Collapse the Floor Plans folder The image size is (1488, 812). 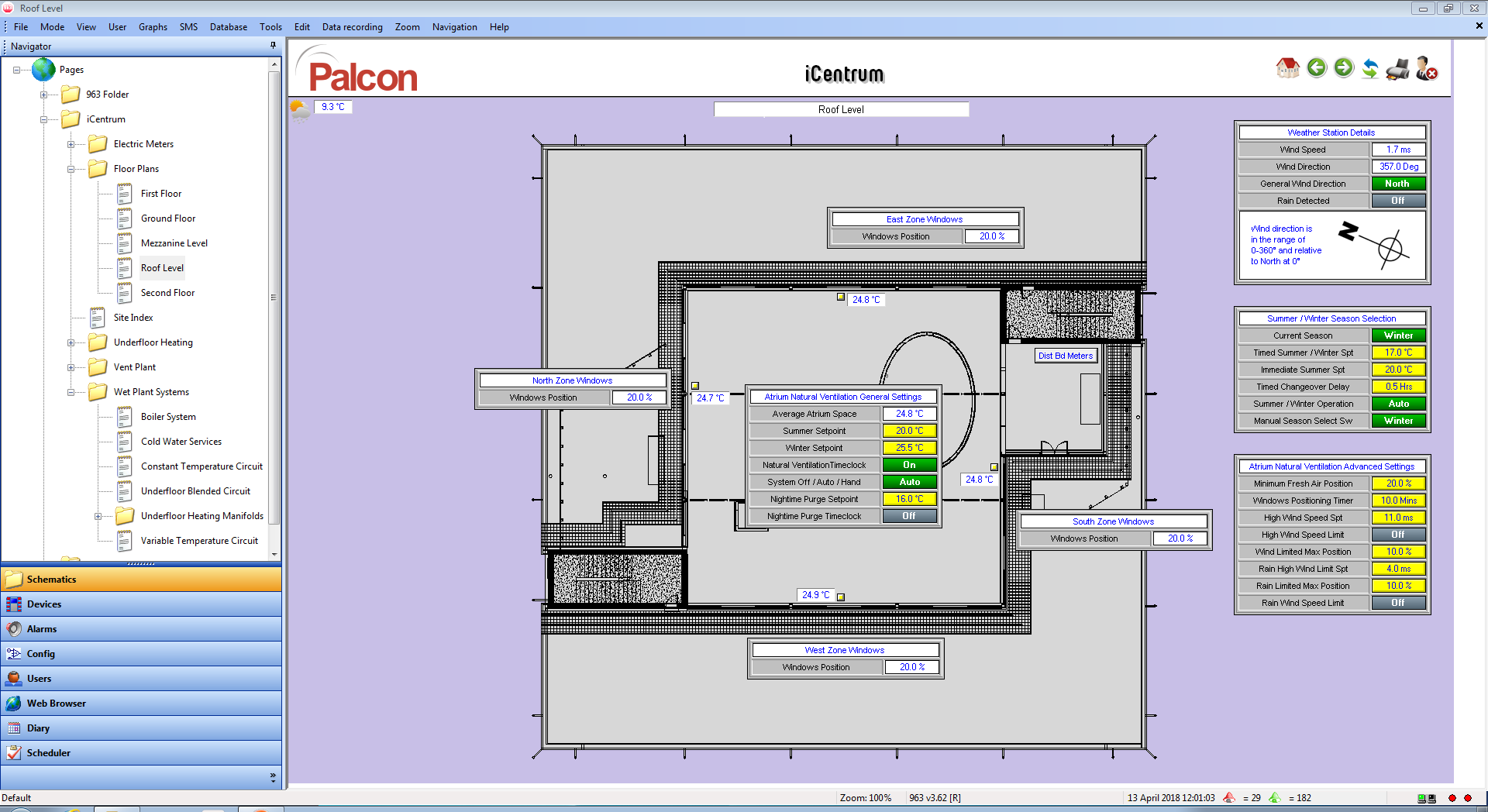(71, 169)
